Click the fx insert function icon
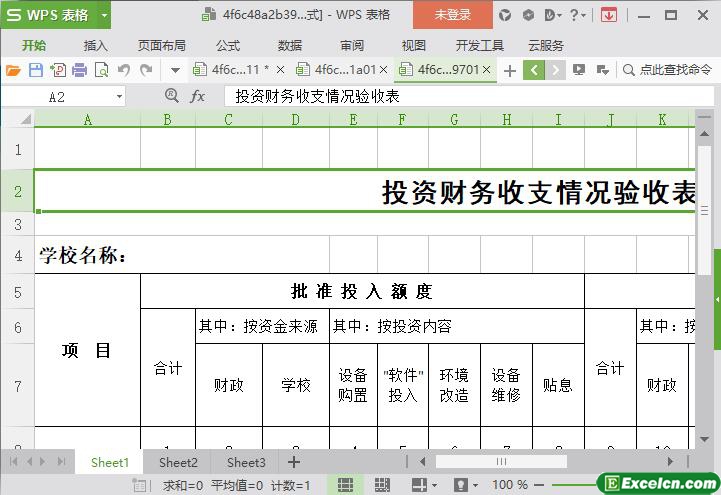 198,96
